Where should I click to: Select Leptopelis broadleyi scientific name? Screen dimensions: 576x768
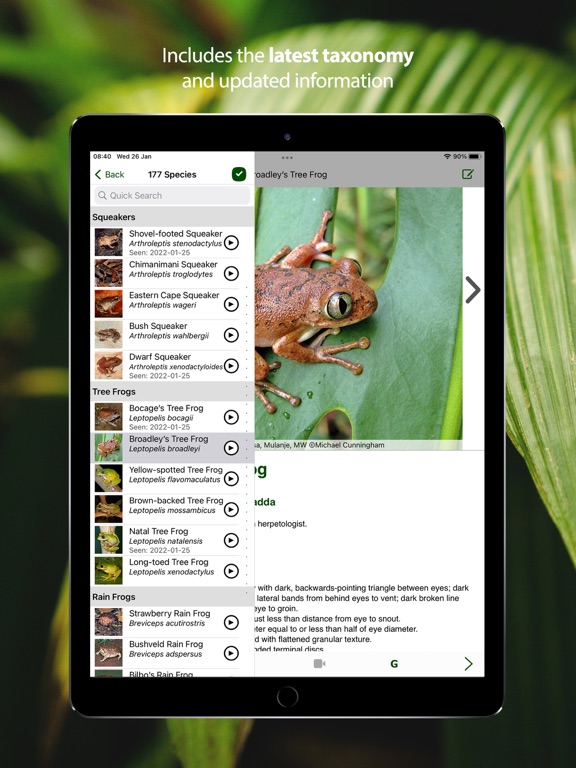click(165, 449)
